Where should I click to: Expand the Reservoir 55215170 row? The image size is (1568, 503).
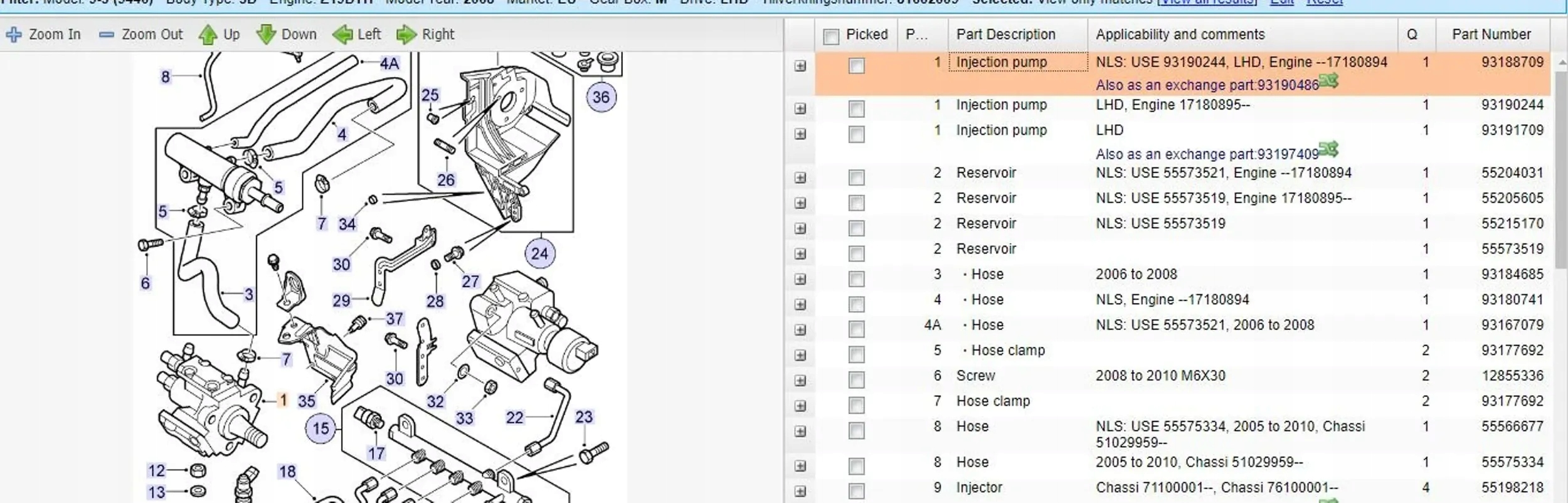(800, 228)
